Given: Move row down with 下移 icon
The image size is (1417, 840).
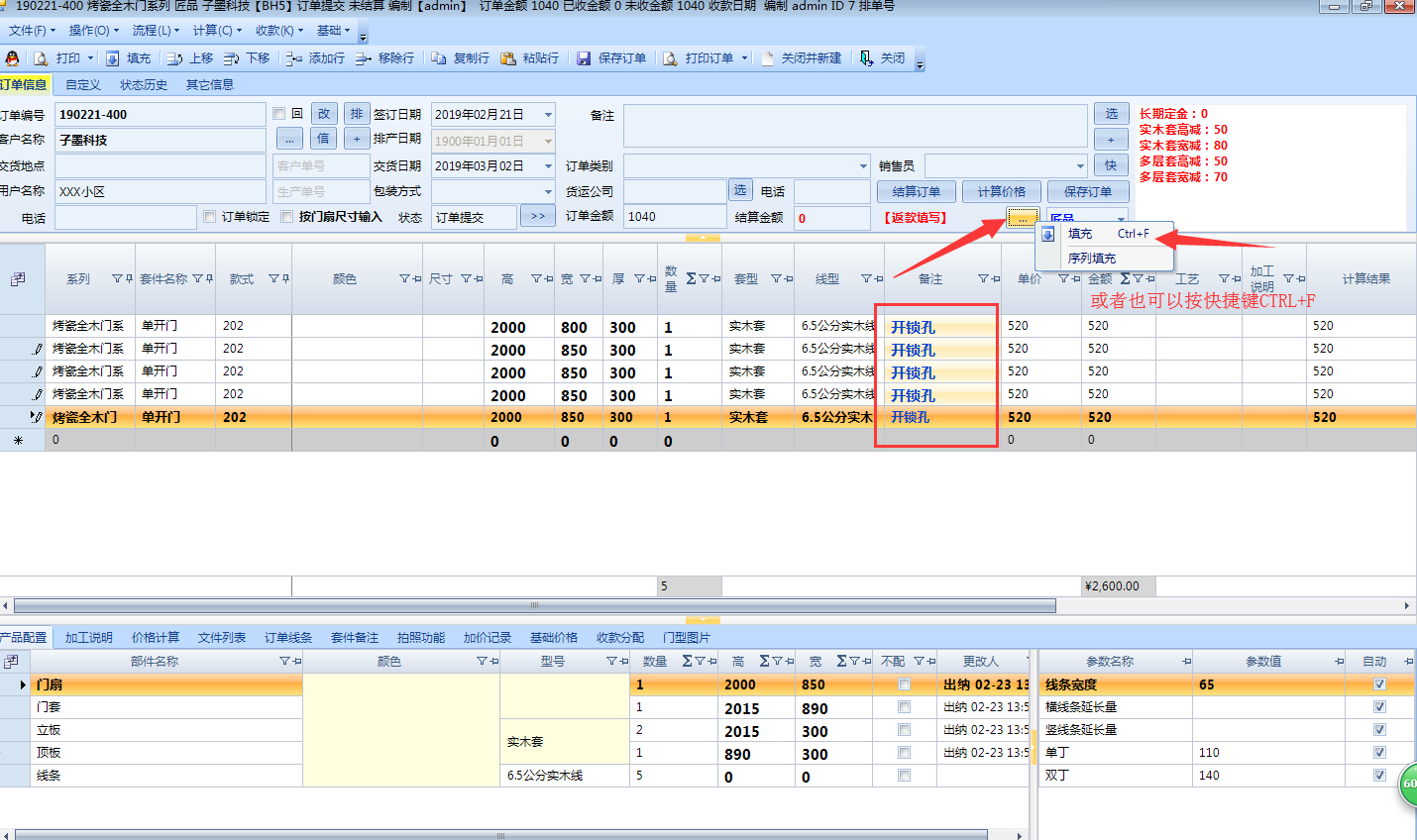Looking at the screenshot, I should click(x=232, y=58).
